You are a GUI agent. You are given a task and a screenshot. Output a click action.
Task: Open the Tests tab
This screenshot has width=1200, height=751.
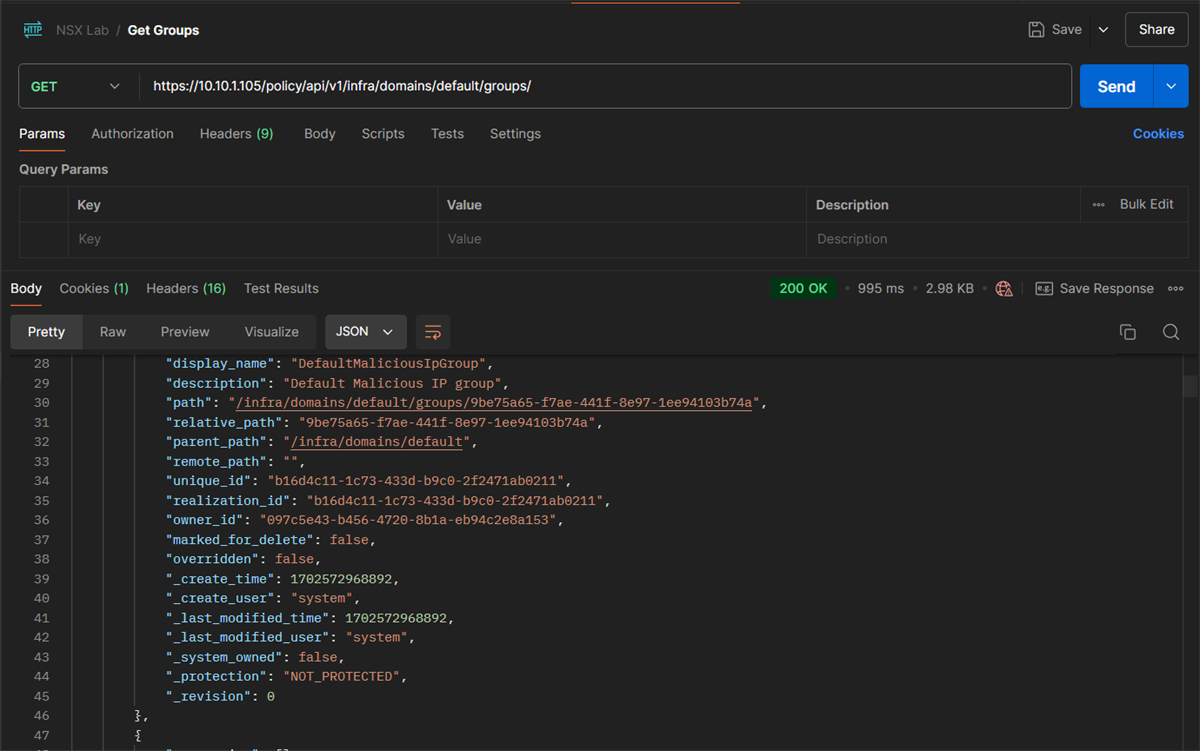pos(447,134)
